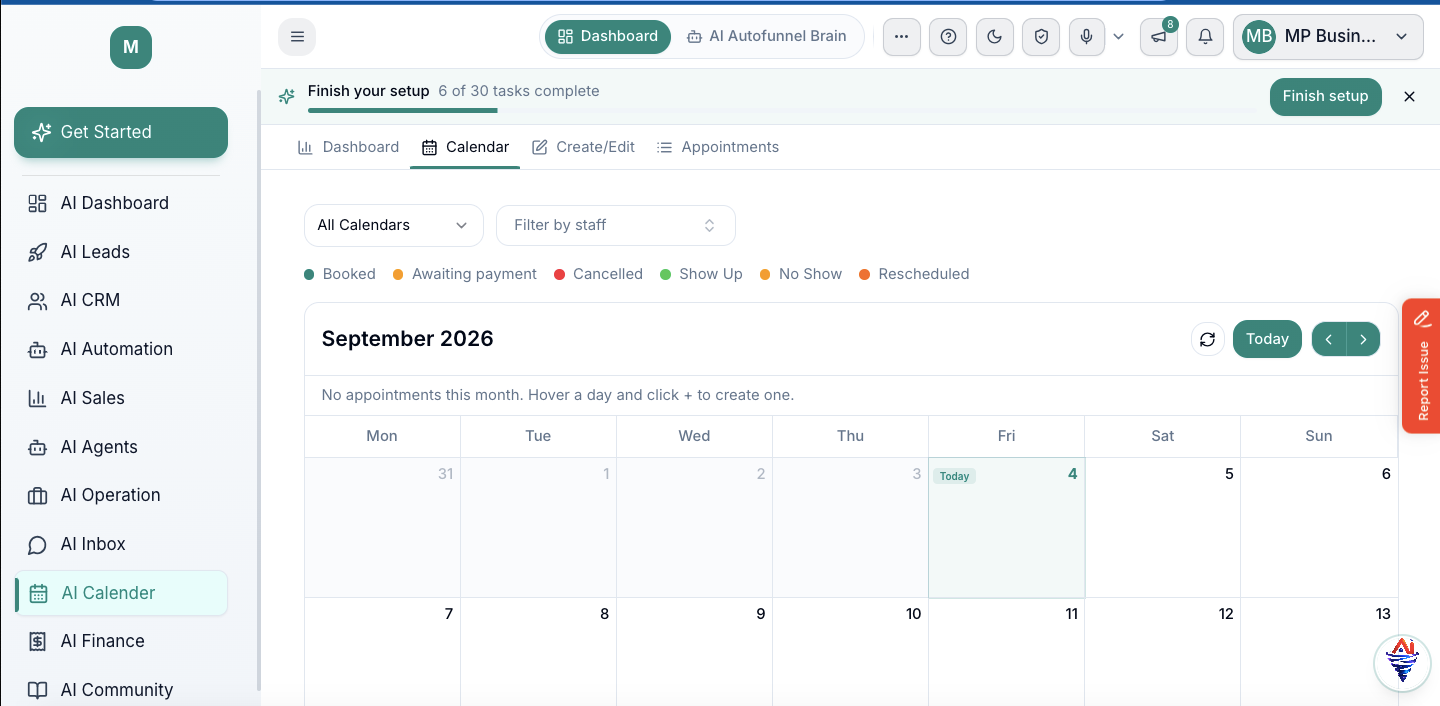1440x706 pixels.
Task: Open AI Automation in sidebar
Action: (x=121, y=349)
